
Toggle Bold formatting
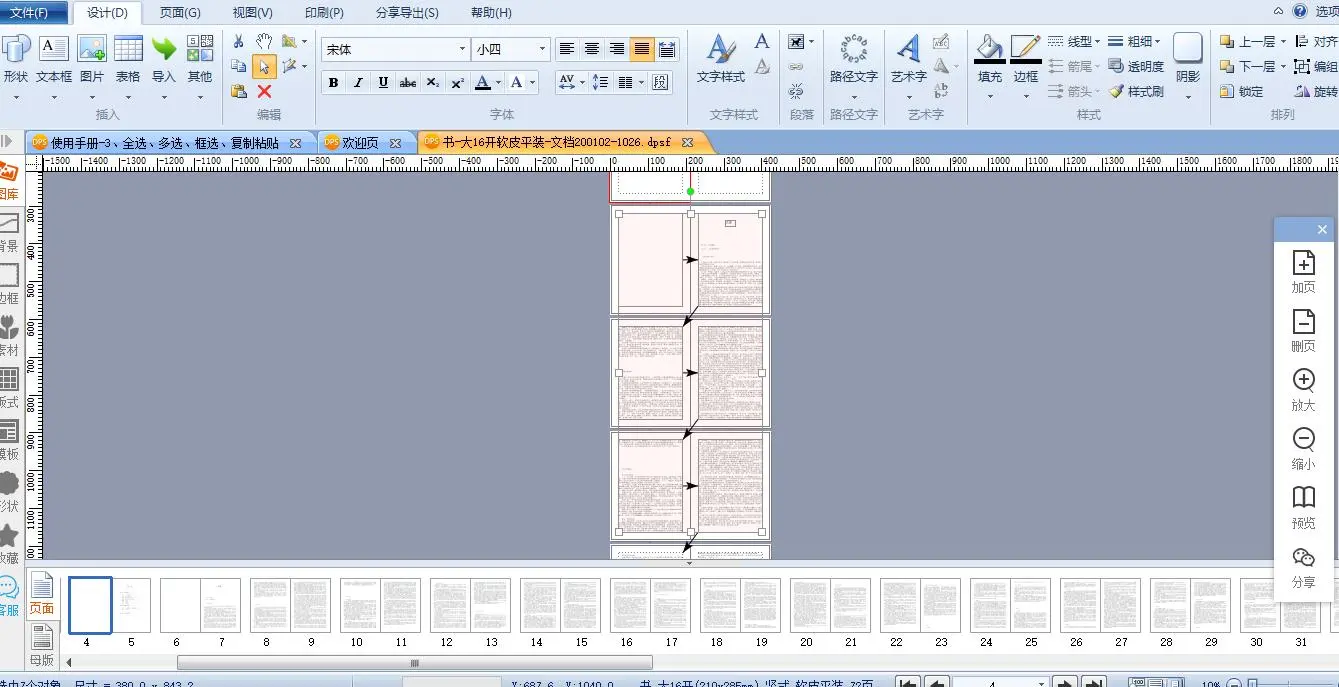333,83
